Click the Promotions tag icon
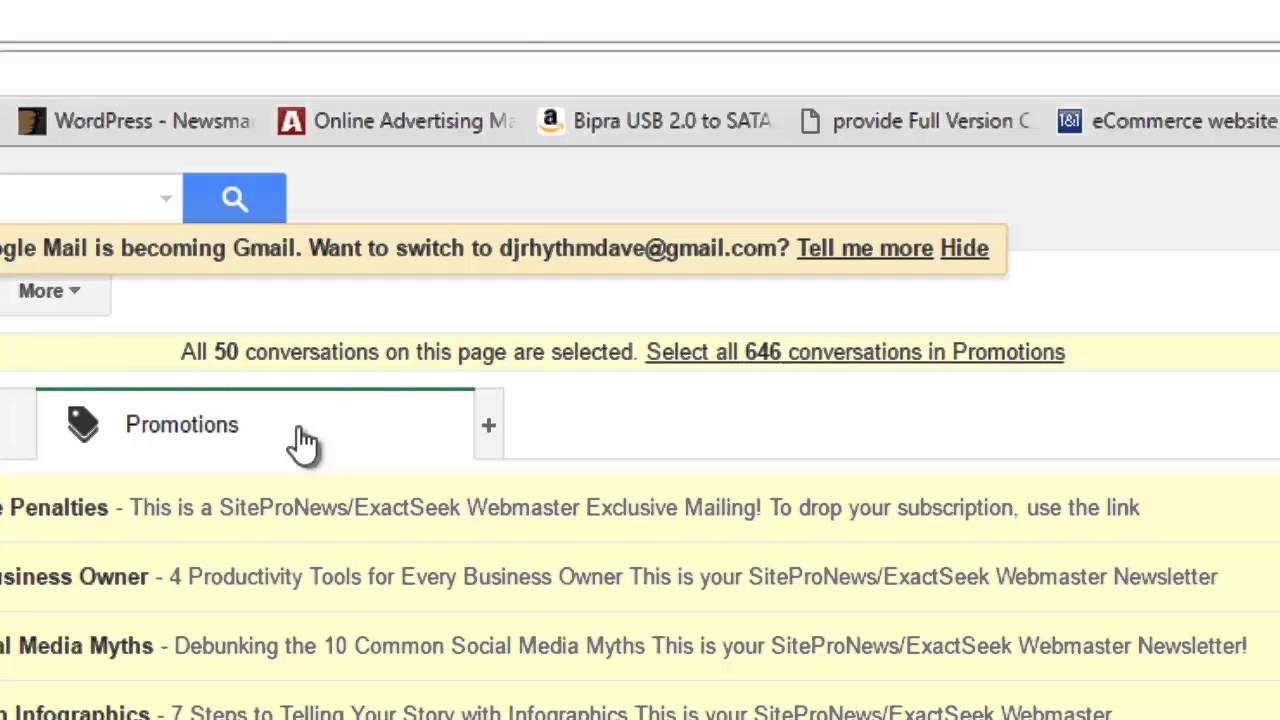The width and height of the screenshot is (1280, 720). (83, 425)
